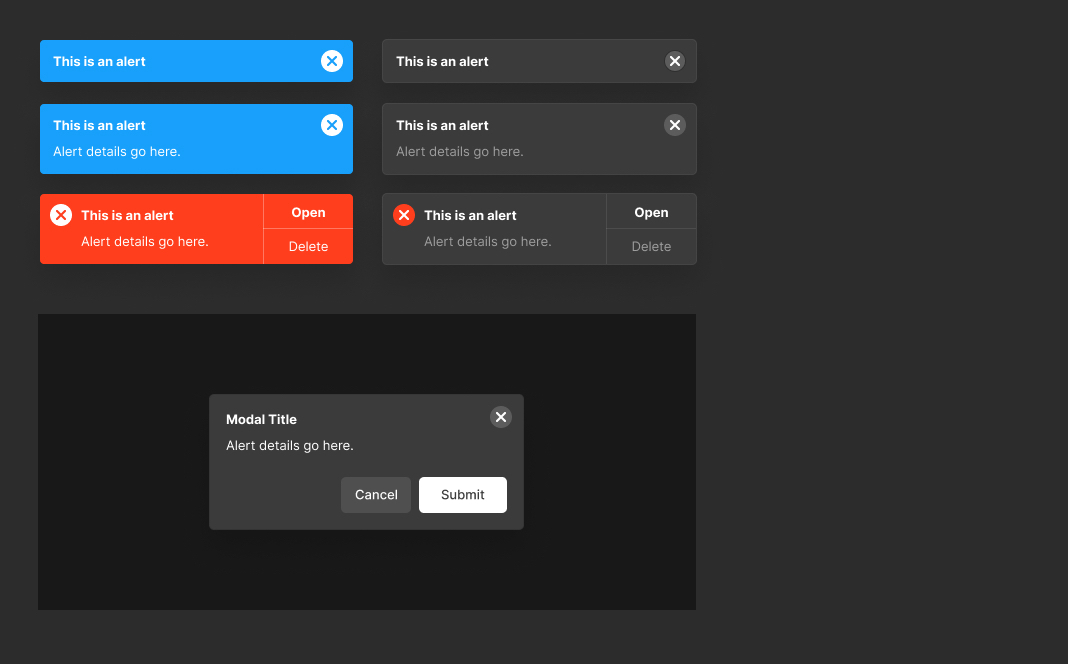Click 'This is an alert' in single-line blue alert
The image size is (1068, 664).
coord(99,61)
